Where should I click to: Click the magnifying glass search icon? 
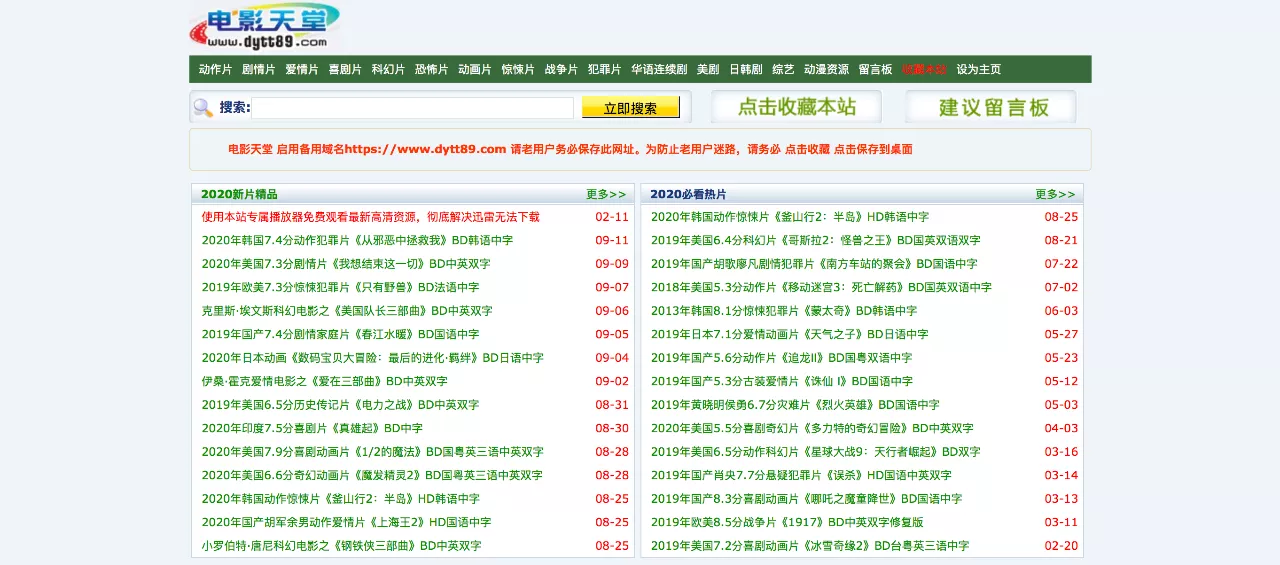pos(203,108)
